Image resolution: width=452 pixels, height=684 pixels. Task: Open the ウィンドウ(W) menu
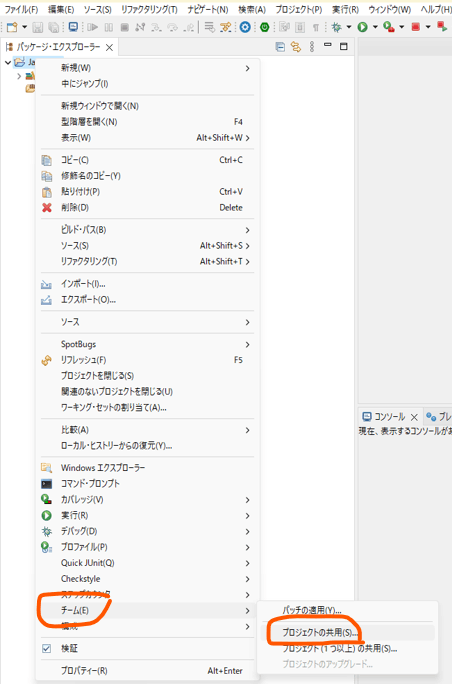(390, 9)
